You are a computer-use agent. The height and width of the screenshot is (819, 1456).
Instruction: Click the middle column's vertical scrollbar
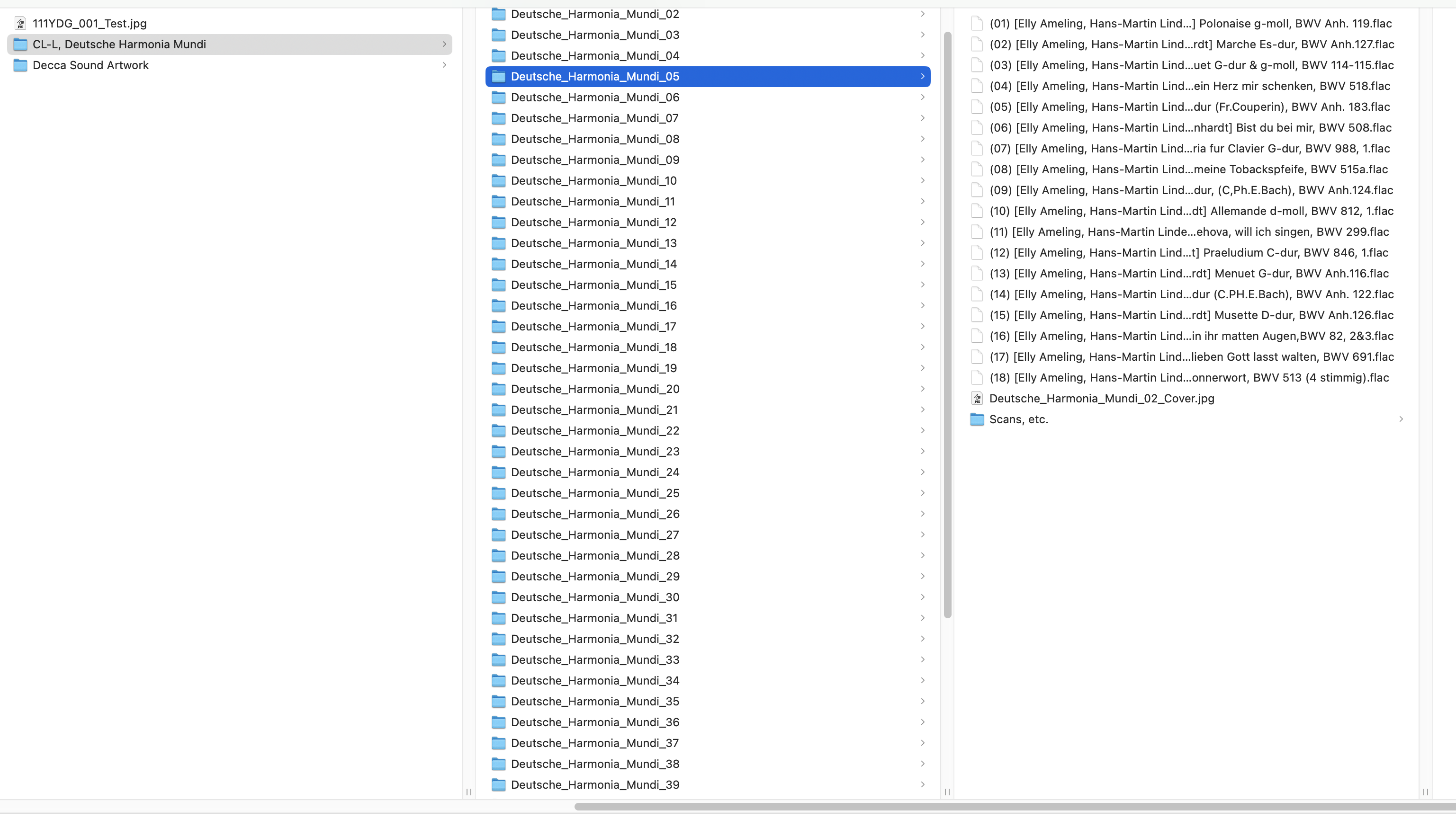947,325
